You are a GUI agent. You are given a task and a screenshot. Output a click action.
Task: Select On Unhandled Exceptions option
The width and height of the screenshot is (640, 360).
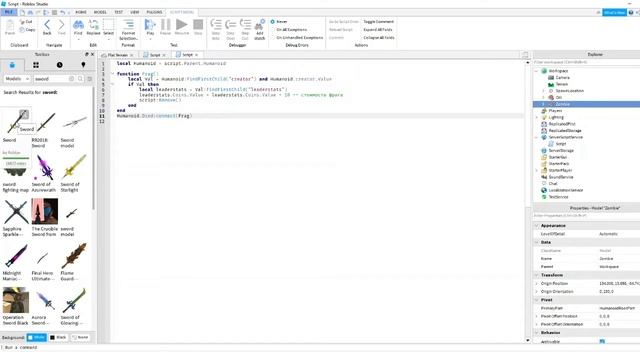(x=297, y=38)
